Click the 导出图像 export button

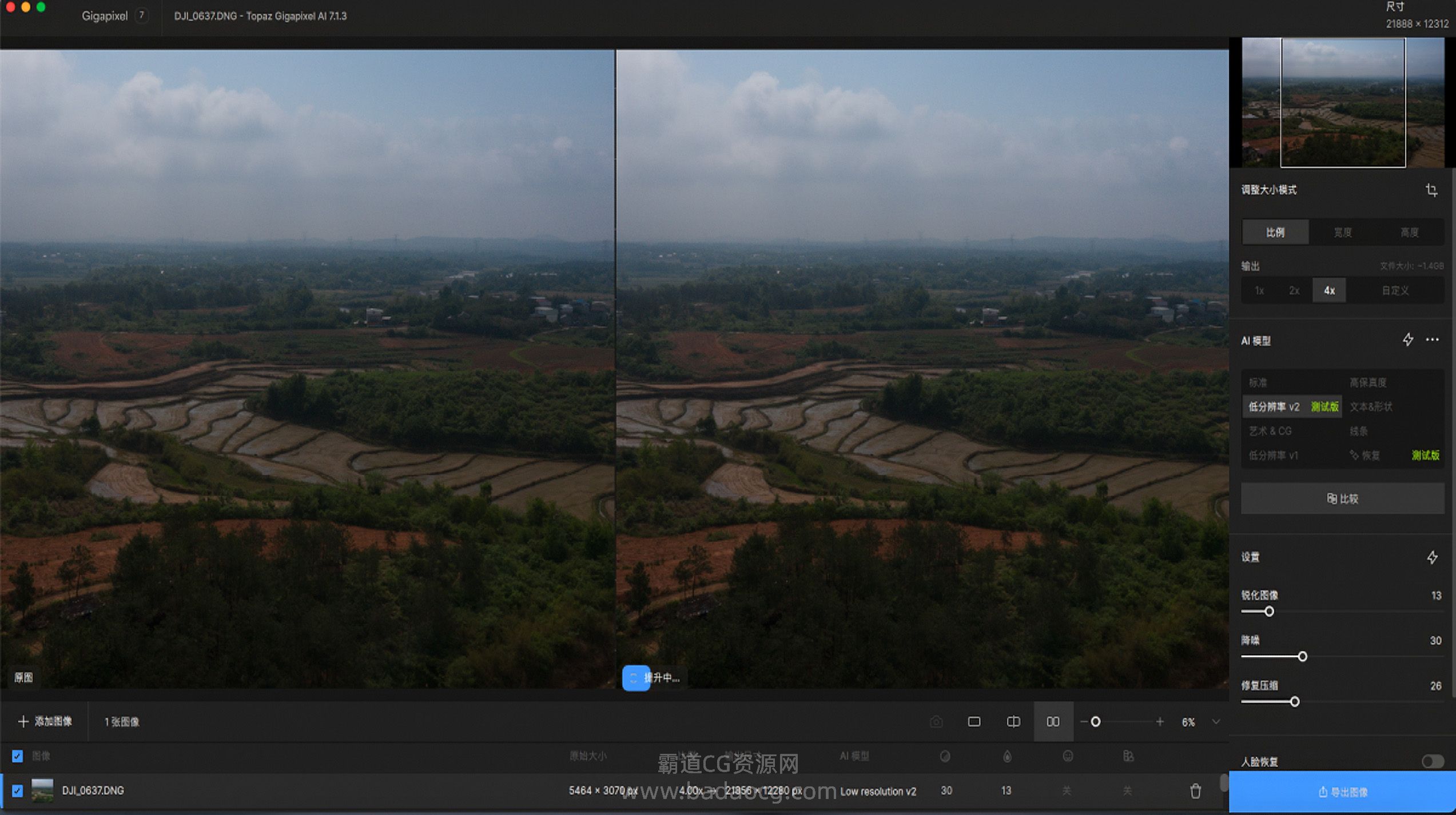1342,792
